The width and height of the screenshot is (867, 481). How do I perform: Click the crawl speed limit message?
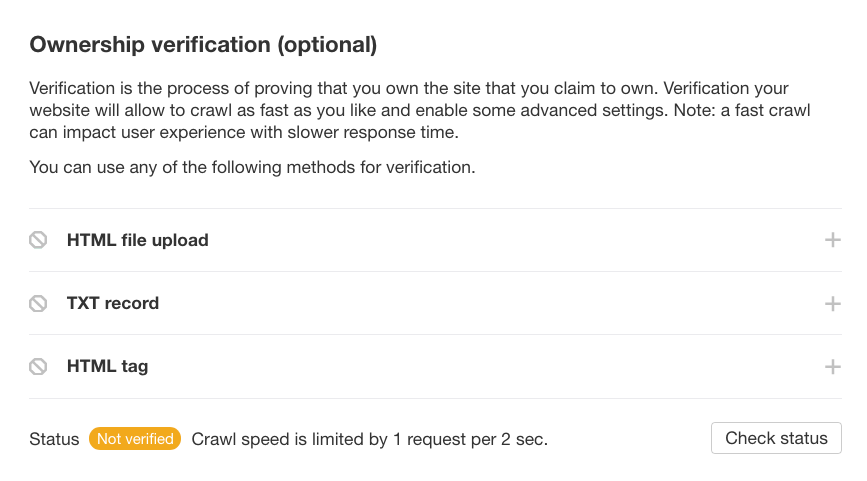pos(369,439)
